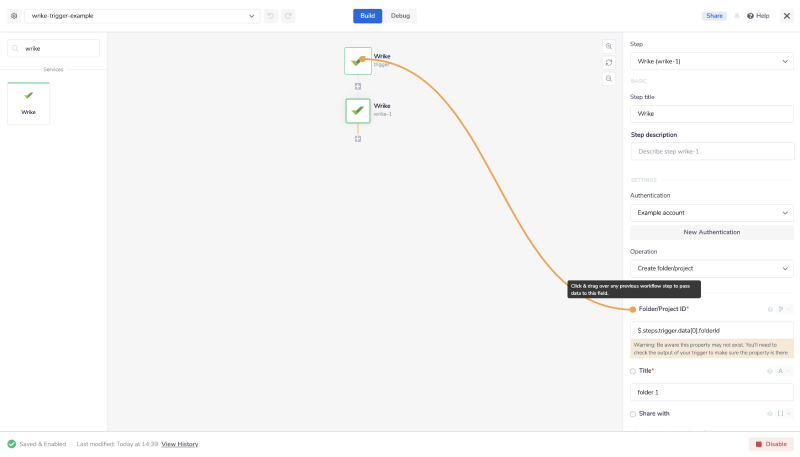
Task: Reset the canvas view with refresh icon
Action: [609, 62]
